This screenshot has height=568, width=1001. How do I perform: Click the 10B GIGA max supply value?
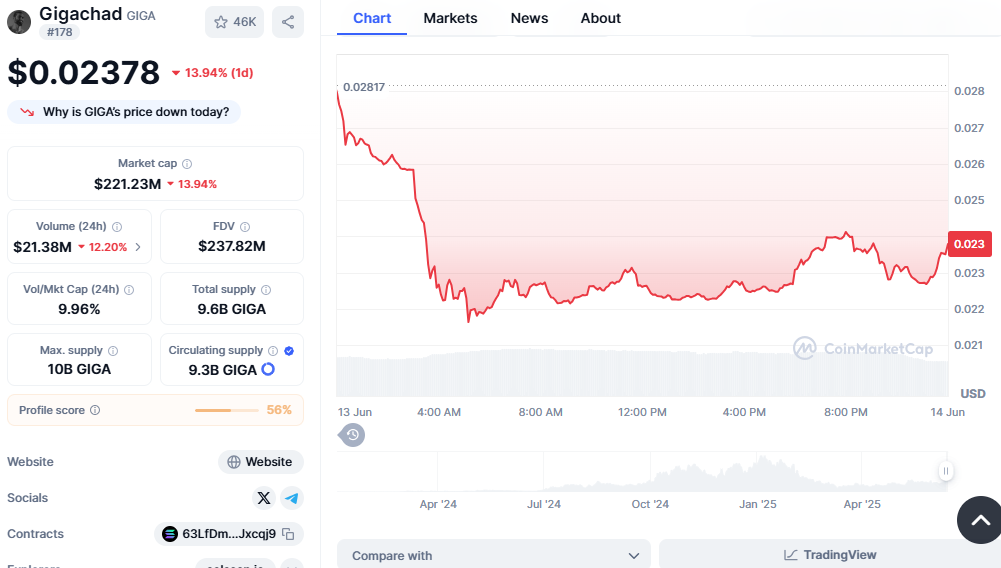pos(79,369)
